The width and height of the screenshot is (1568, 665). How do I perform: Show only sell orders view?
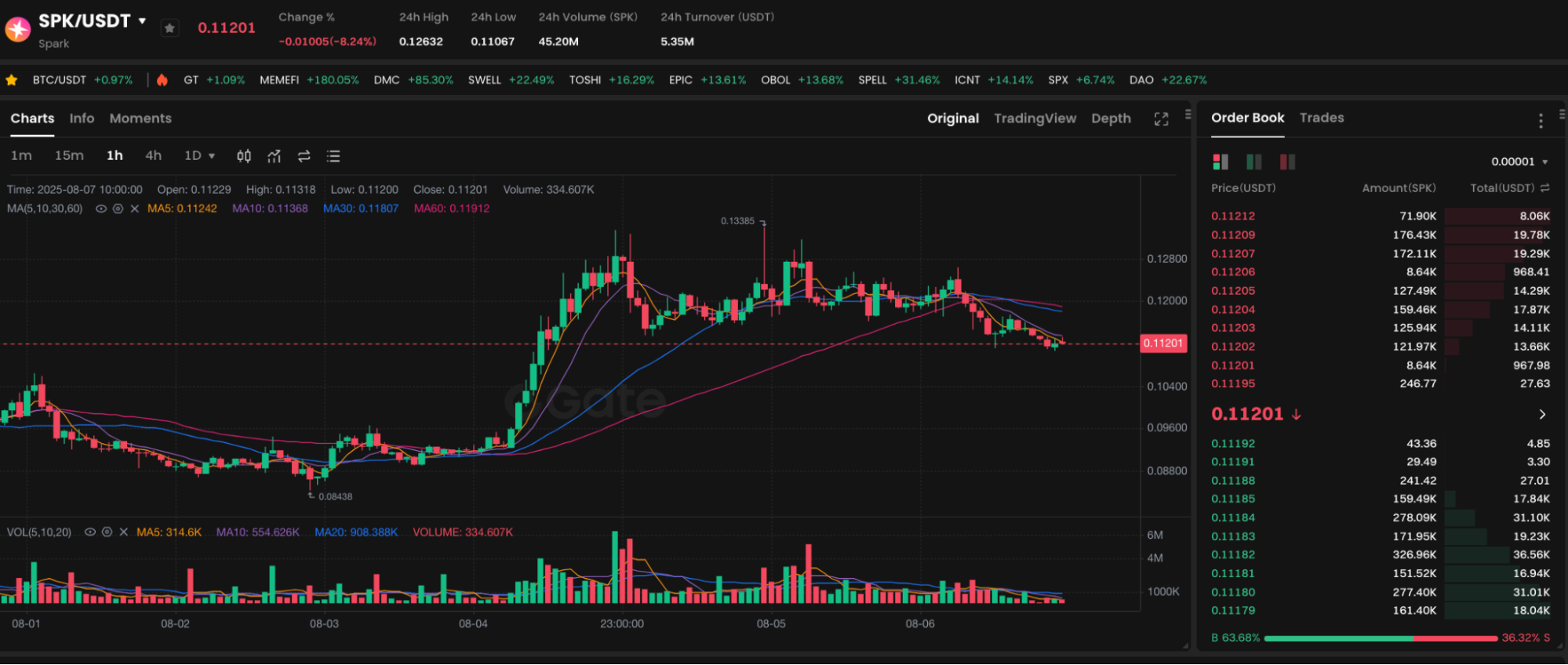point(1287,162)
